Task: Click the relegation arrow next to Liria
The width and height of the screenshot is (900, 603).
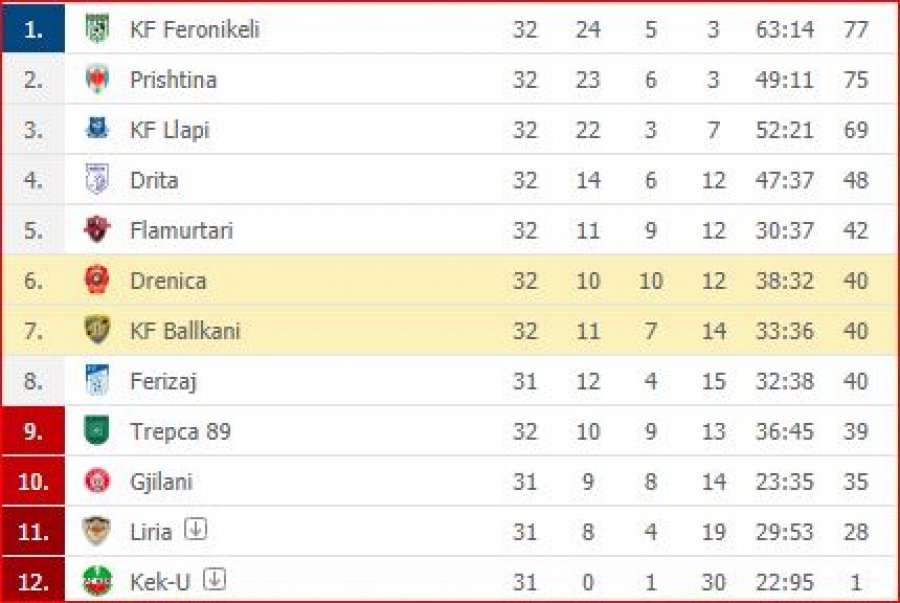Action: coord(196,529)
